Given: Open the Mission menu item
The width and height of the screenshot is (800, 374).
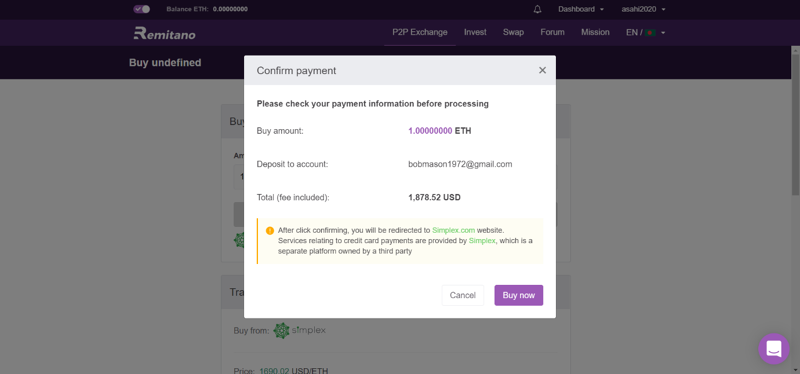Looking at the screenshot, I should pyautogui.click(x=595, y=32).
